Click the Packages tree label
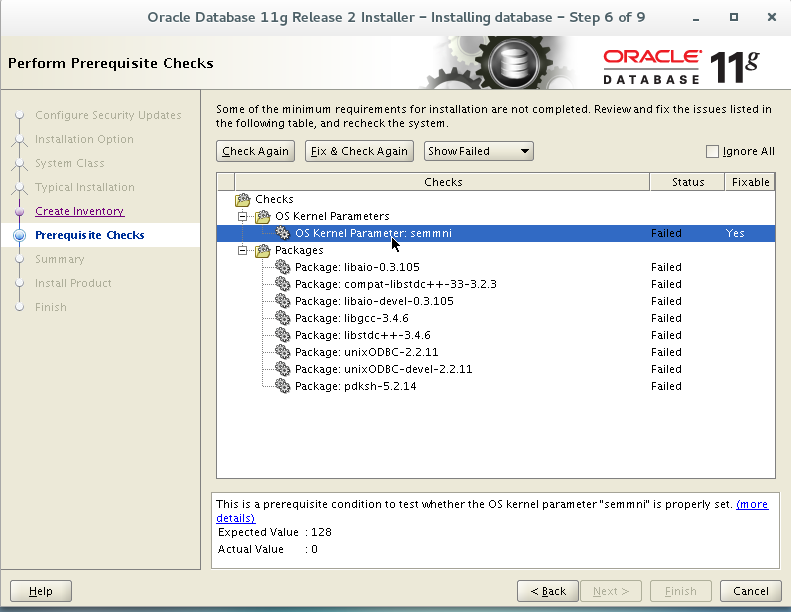 point(299,250)
